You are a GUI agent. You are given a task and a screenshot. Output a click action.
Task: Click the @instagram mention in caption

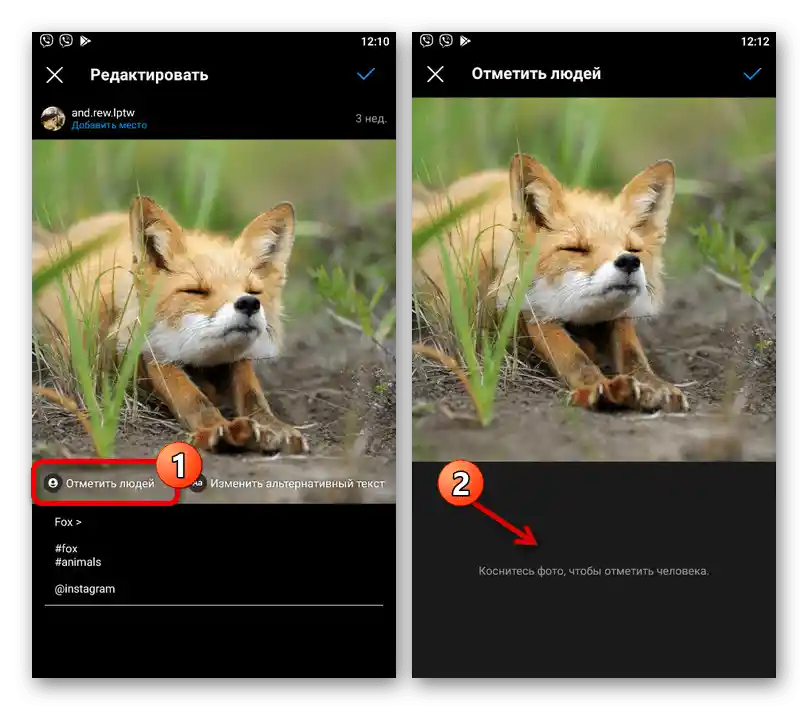(85, 589)
